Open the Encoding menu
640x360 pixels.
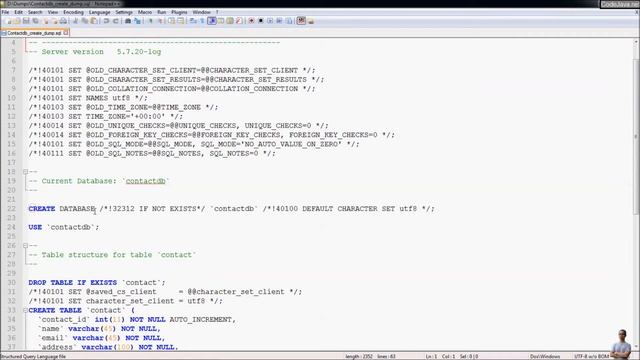point(73,12)
